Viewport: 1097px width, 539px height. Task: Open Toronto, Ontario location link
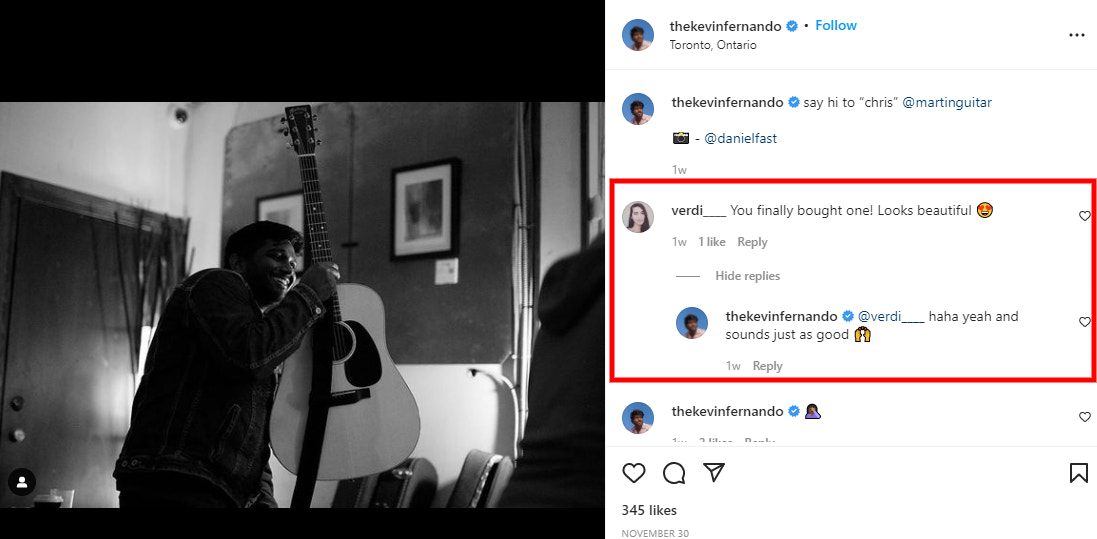(713, 45)
